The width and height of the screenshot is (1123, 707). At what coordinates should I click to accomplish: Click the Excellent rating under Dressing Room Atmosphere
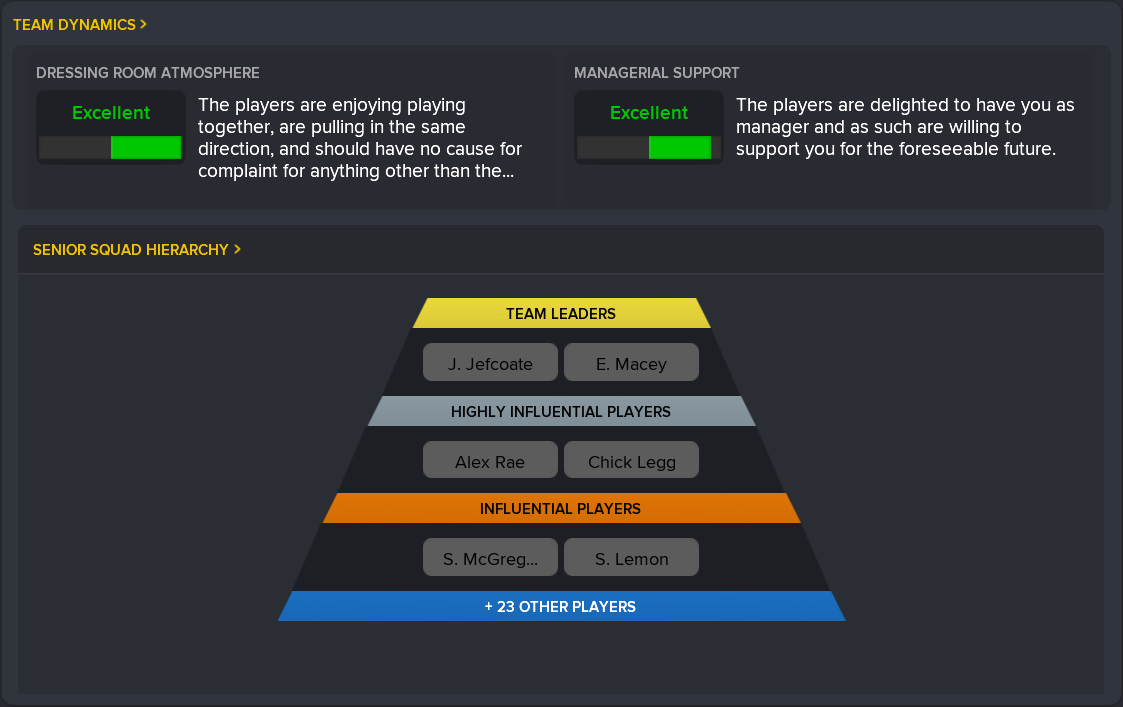pos(111,113)
